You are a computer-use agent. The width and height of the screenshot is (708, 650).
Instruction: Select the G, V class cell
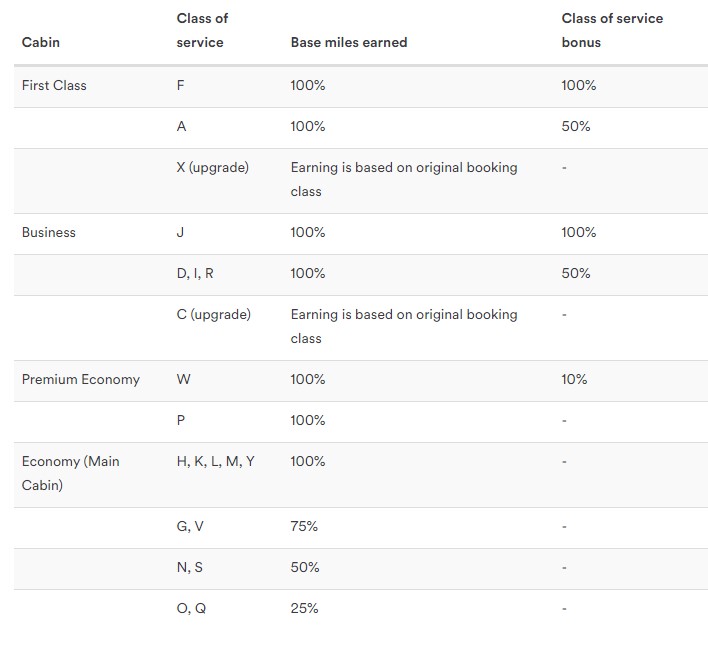(x=190, y=526)
